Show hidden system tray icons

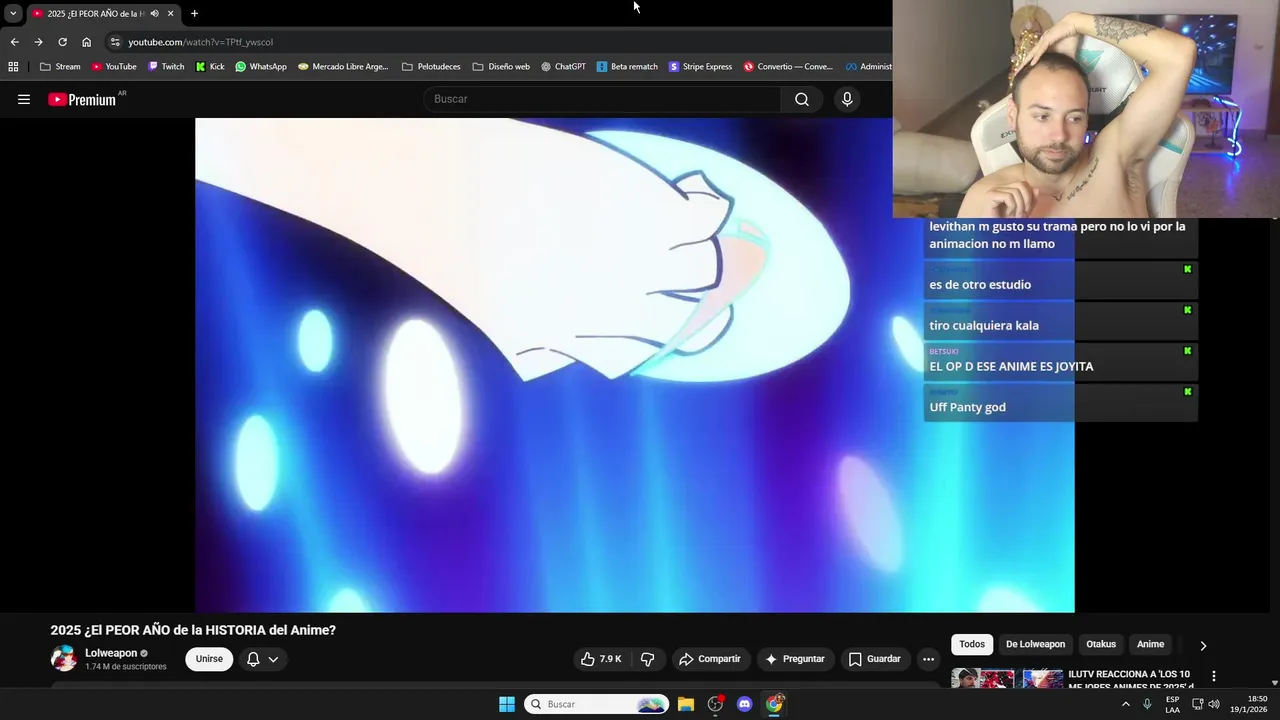[1126, 704]
